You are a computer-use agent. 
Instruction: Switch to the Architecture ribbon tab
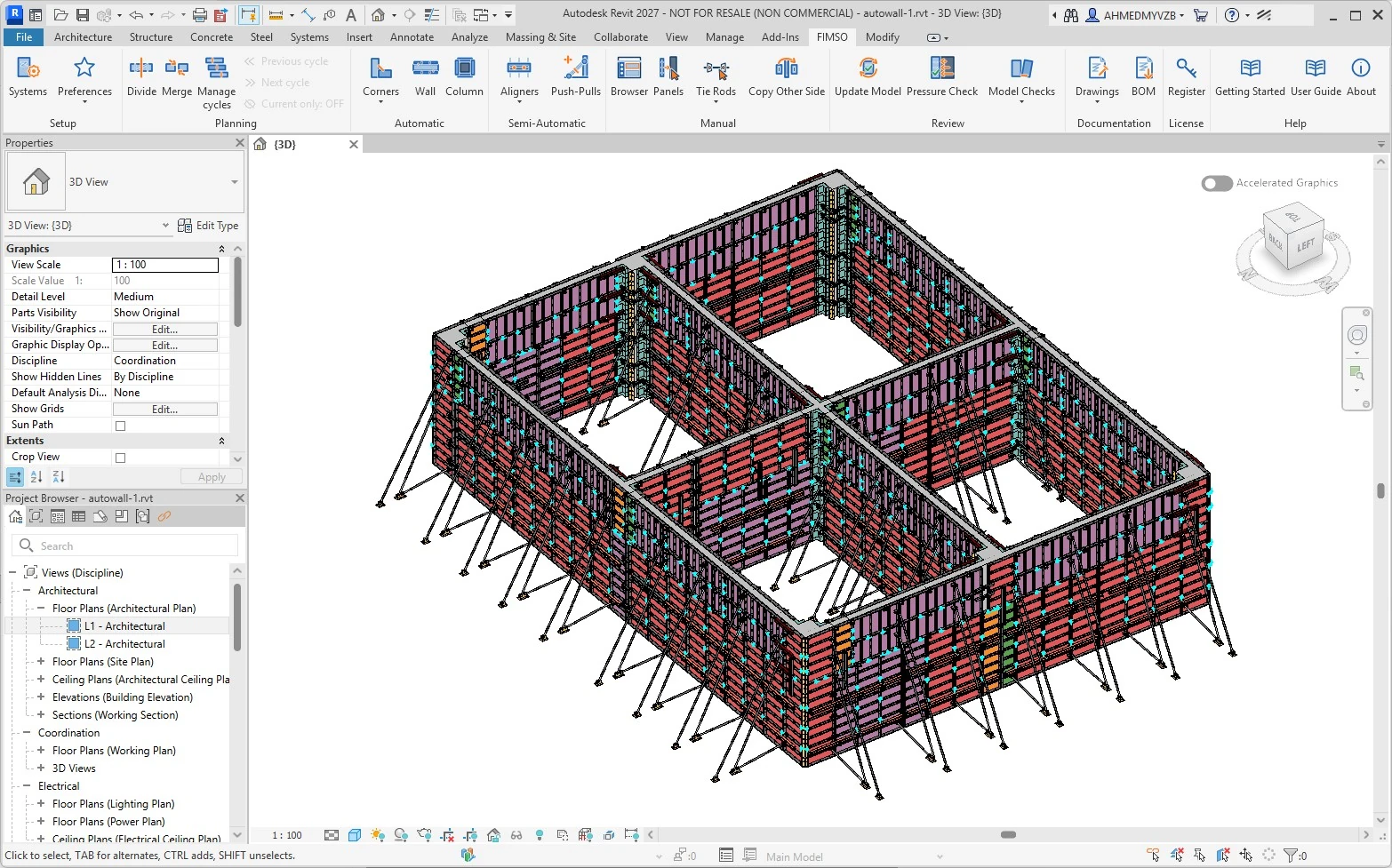83,37
